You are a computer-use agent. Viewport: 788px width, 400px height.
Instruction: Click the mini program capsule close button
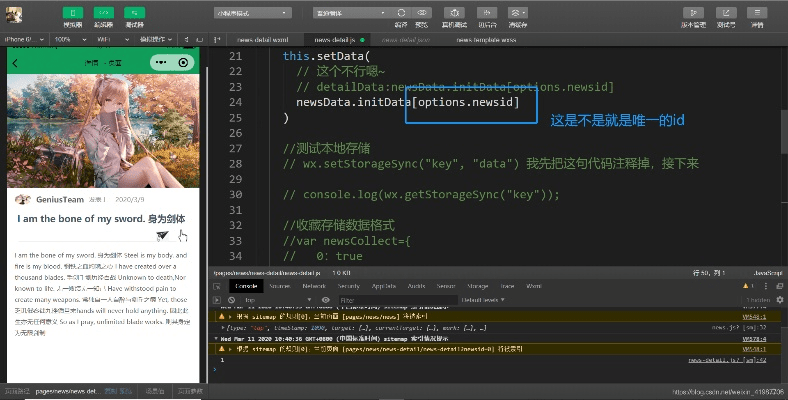(184, 63)
